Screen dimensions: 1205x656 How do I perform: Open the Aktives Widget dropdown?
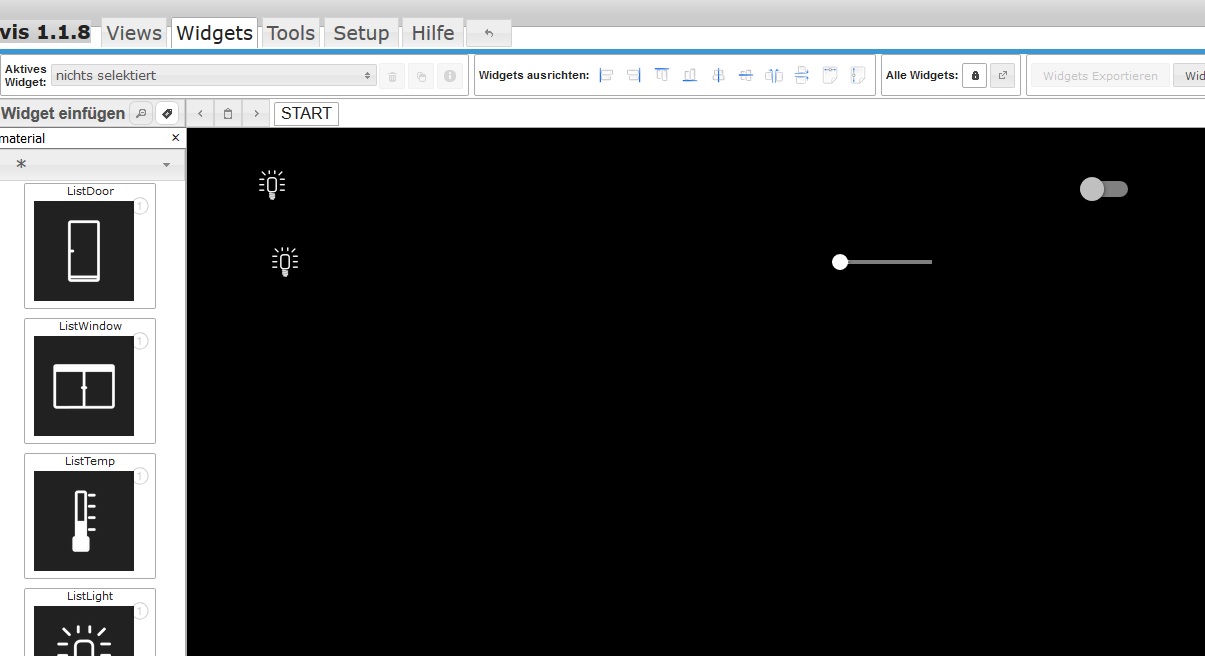pyautogui.click(x=214, y=76)
